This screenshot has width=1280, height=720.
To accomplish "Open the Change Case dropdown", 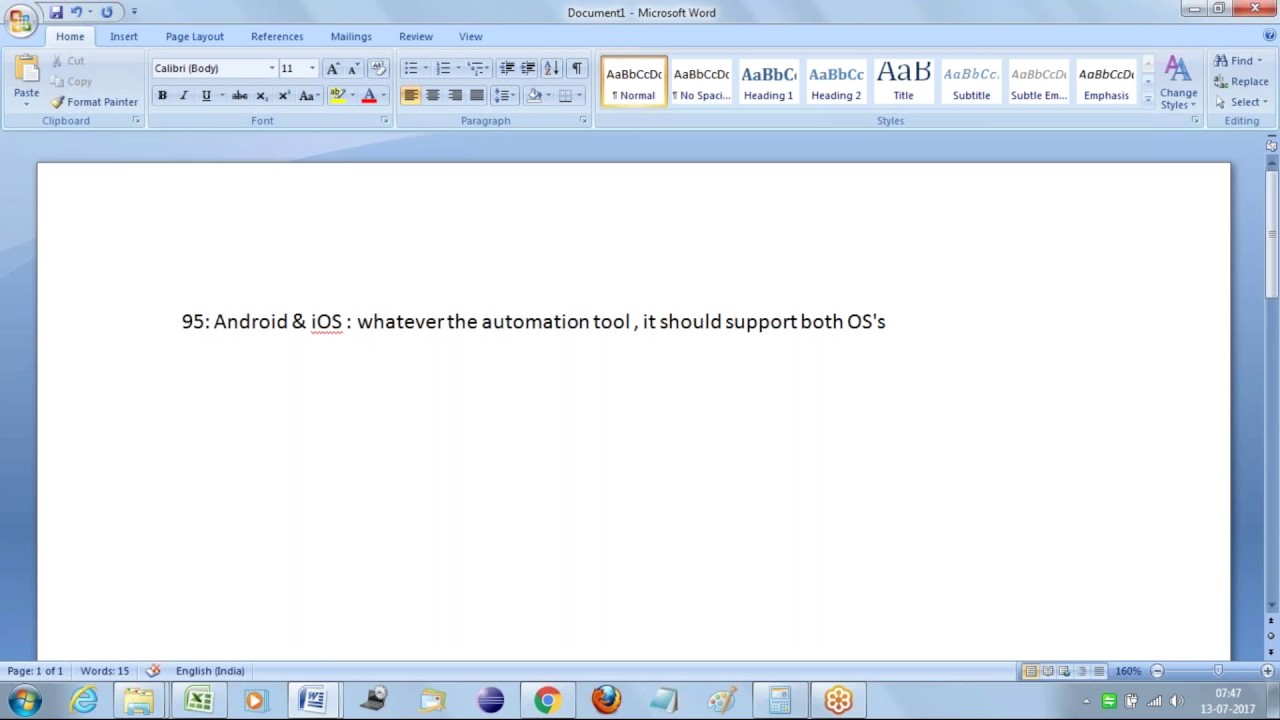I will (309, 95).
